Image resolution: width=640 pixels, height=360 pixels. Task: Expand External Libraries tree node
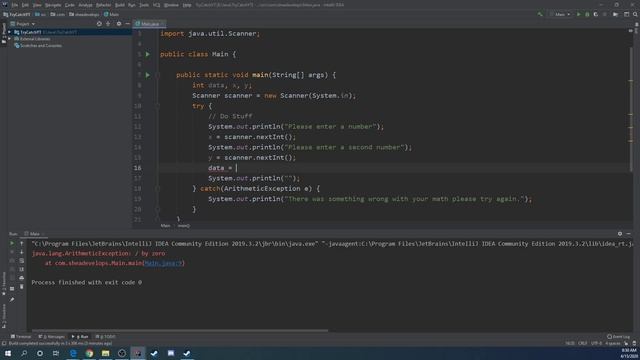10,39
